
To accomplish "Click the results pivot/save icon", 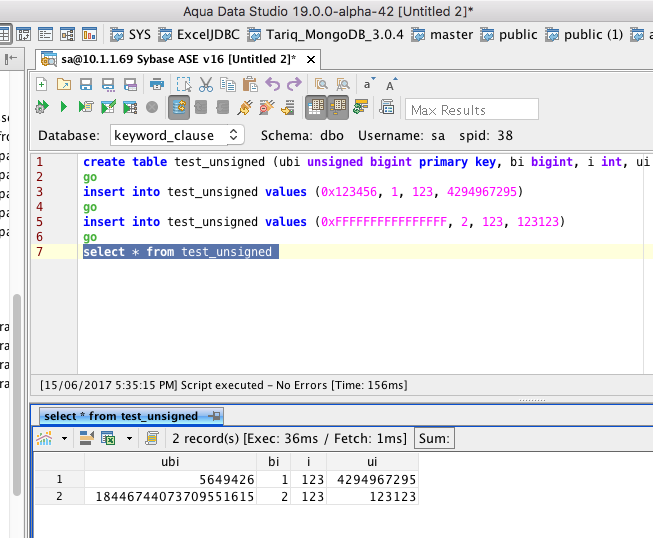I will coord(86,438).
